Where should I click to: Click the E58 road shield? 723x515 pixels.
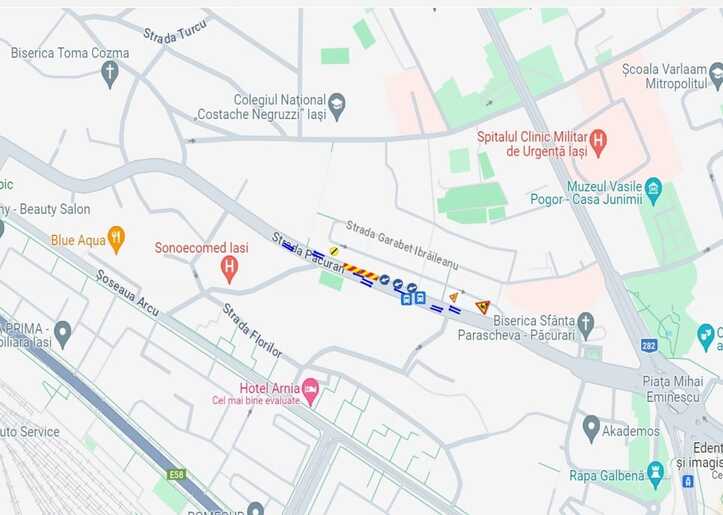[x=177, y=475]
